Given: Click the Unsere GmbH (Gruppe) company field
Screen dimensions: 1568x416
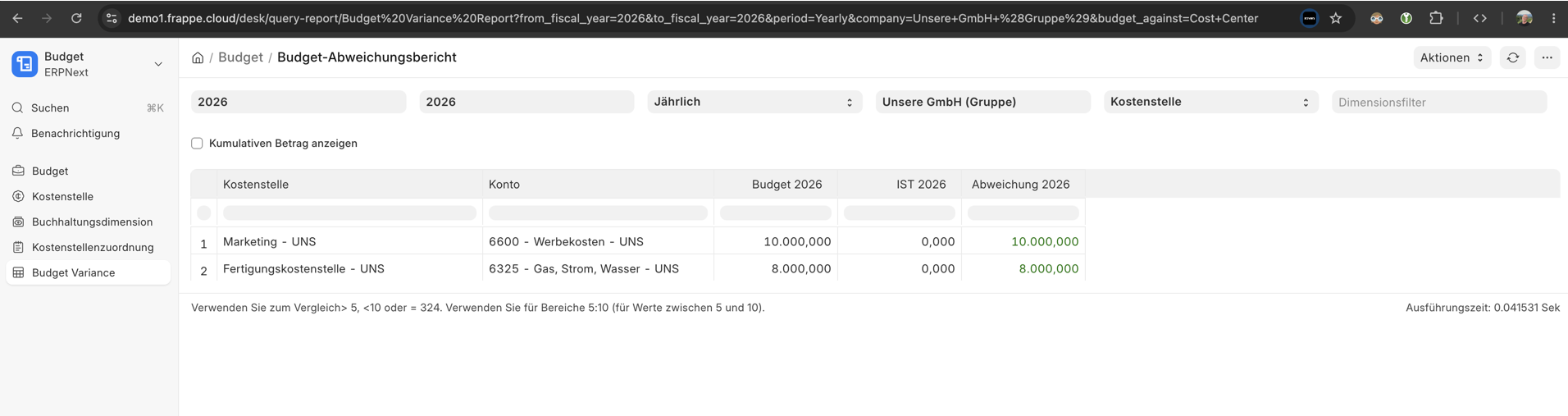Looking at the screenshot, I should coord(982,102).
